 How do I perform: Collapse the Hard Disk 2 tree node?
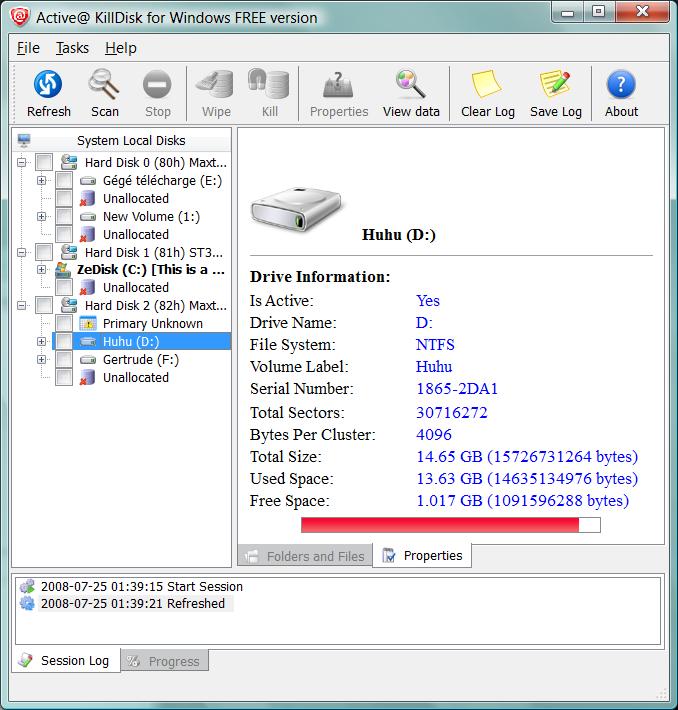coord(22,306)
